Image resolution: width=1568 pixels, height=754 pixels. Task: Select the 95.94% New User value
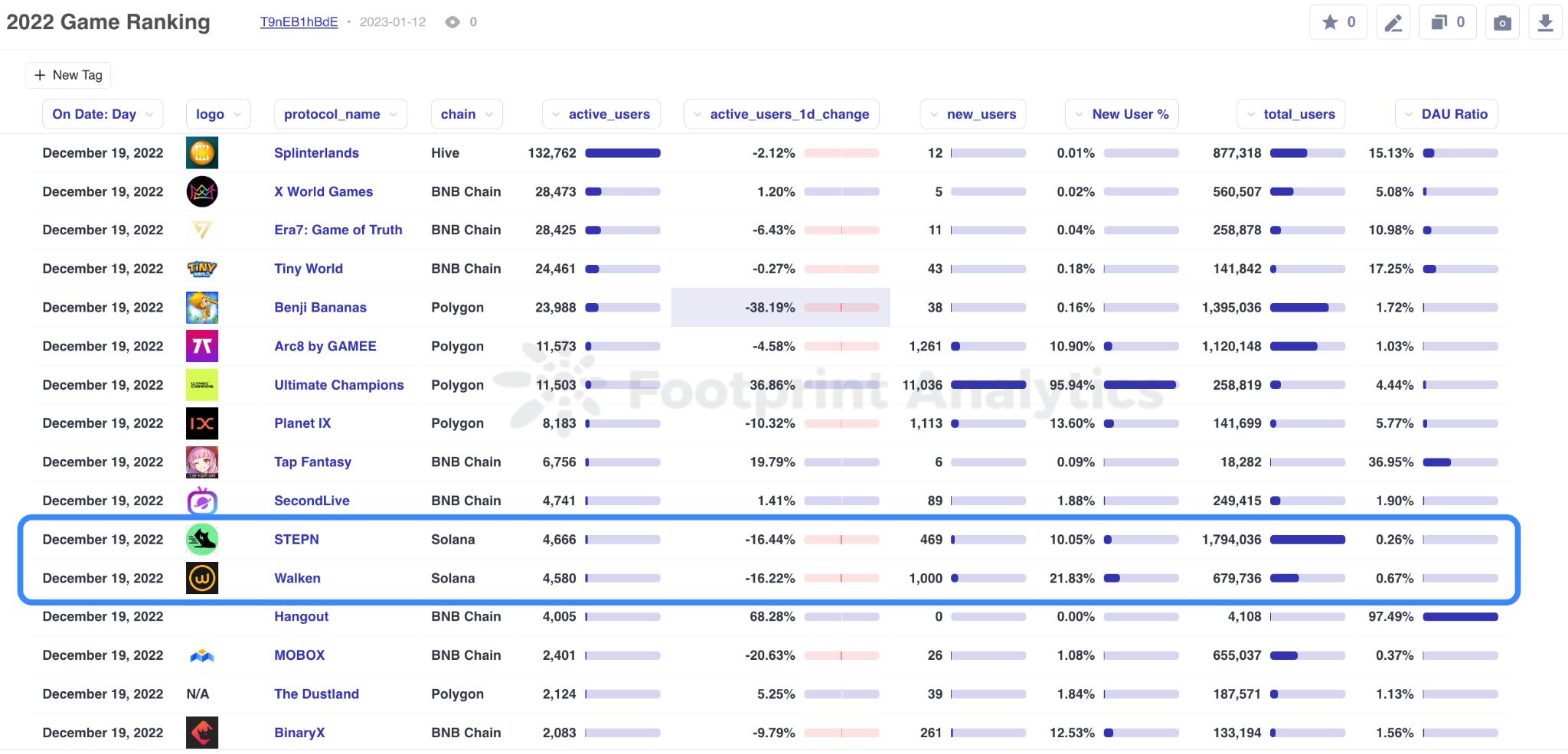pyautogui.click(x=1072, y=384)
